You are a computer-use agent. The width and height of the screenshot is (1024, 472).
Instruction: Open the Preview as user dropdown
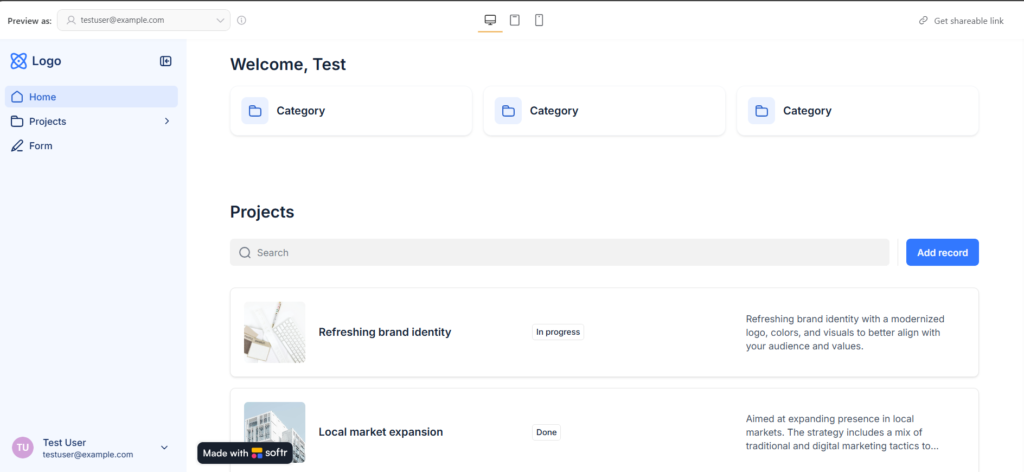click(x=144, y=20)
